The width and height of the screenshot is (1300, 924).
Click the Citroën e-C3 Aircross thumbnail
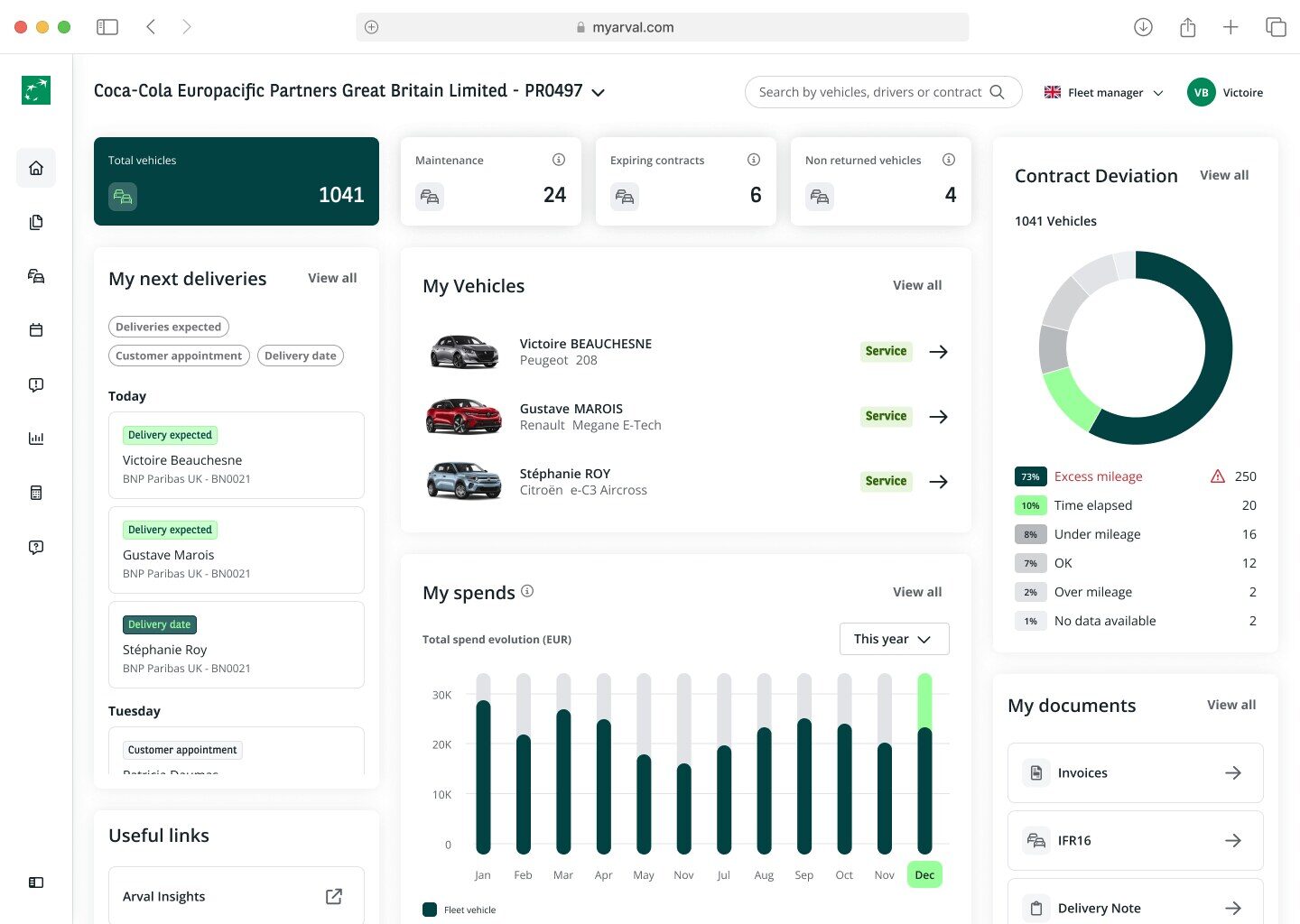tap(464, 482)
